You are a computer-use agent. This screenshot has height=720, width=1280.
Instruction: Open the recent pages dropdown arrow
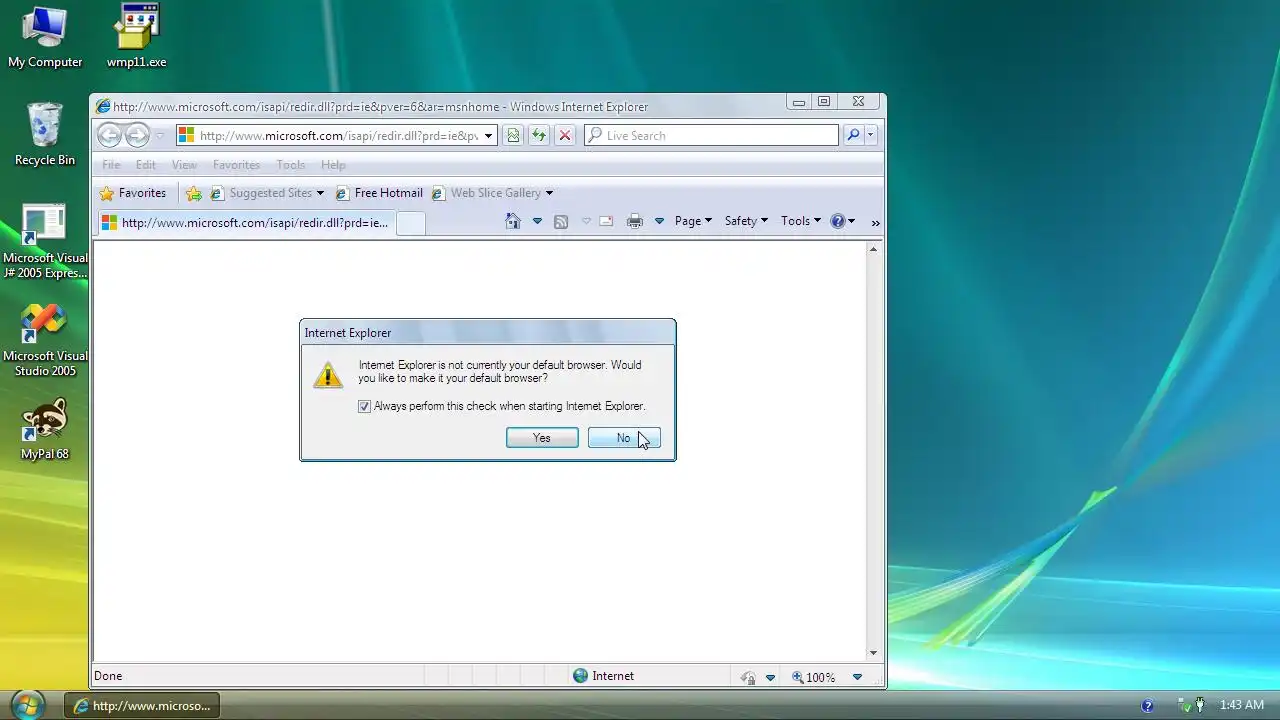coord(159,136)
